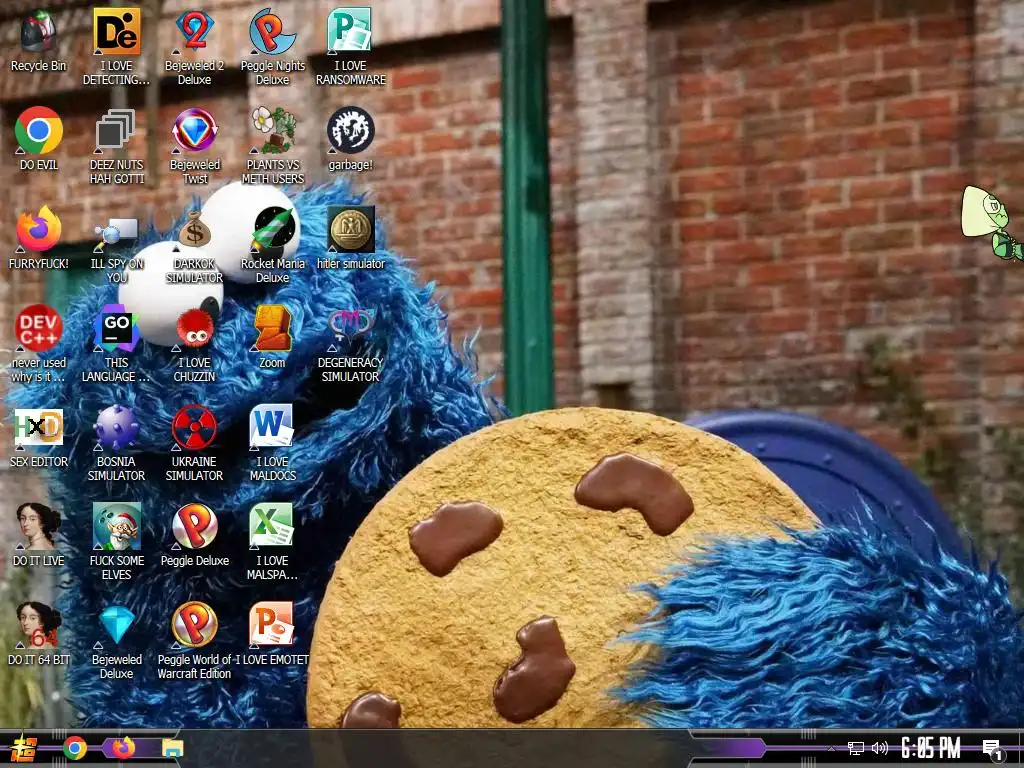
Task: Launch Firefox from the taskbar
Action: pyautogui.click(x=123, y=748)
